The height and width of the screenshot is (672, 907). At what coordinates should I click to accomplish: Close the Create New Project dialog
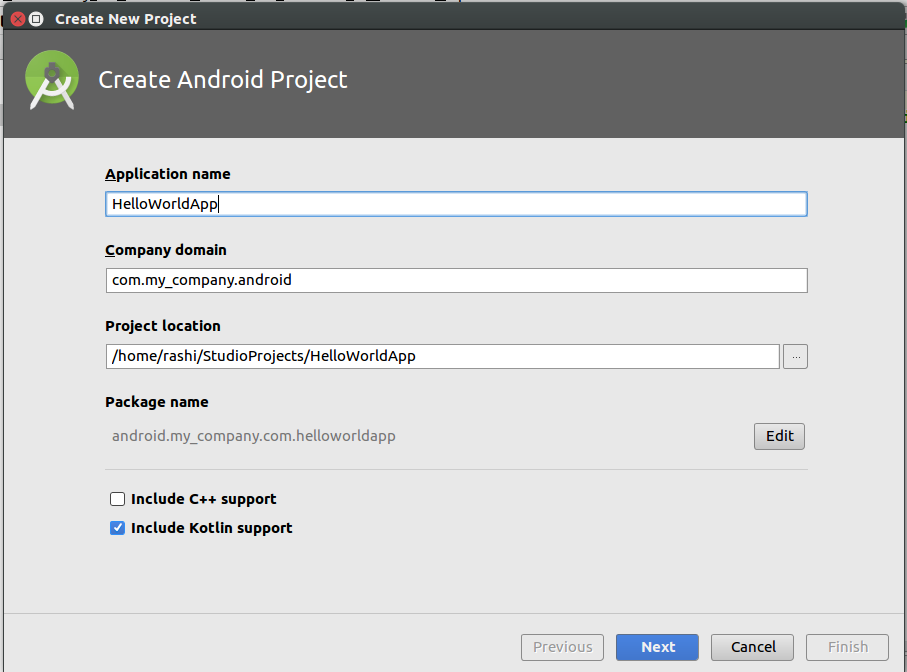(x=18, y=19)
